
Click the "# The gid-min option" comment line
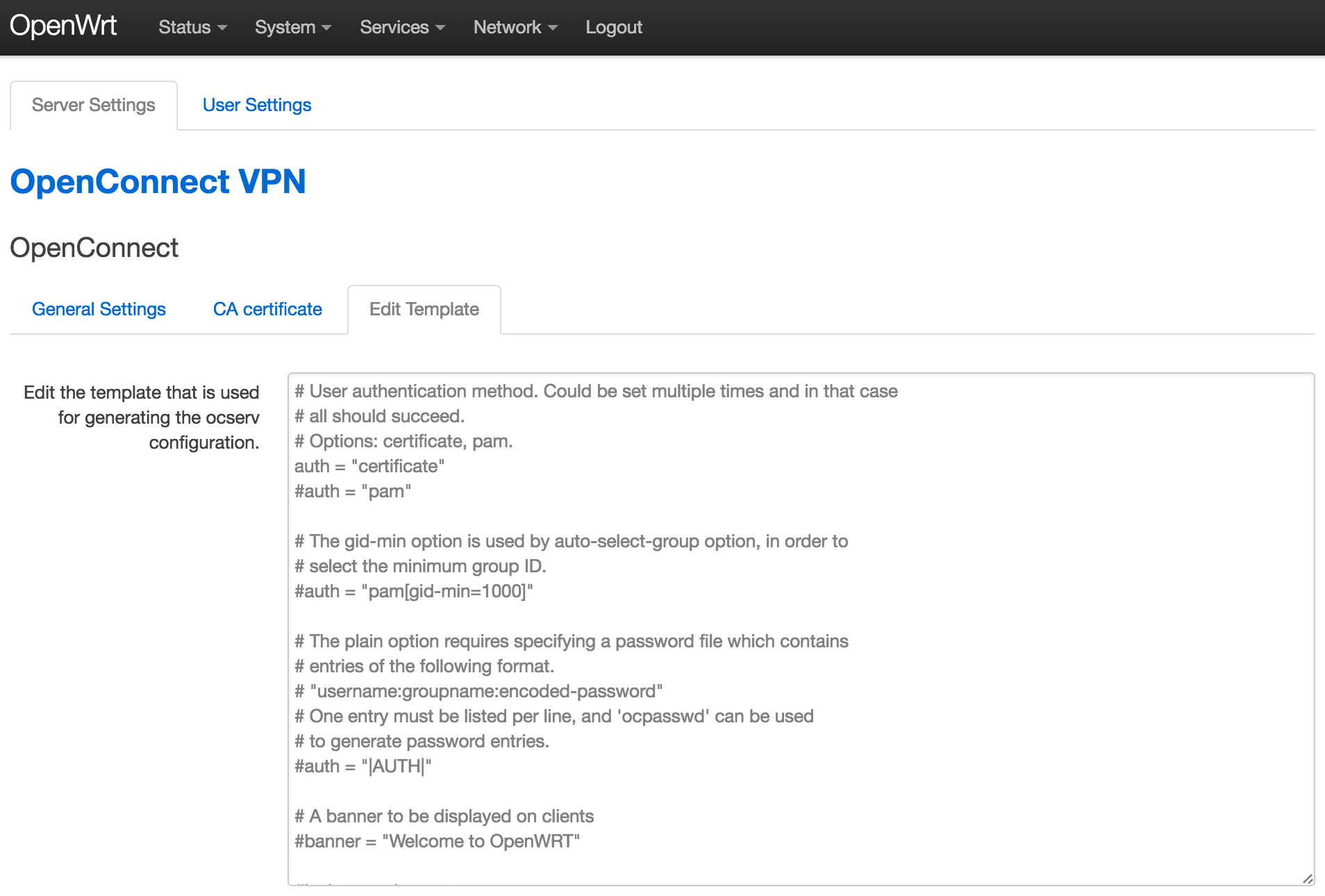pos(572,541)
